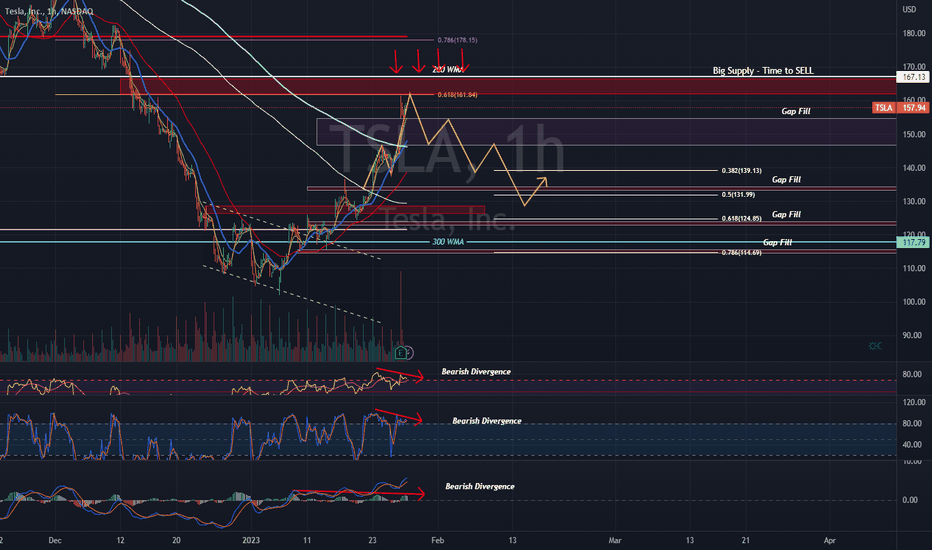
Task: Select the 300 WMA line label
Action: (x=448, y=242)
